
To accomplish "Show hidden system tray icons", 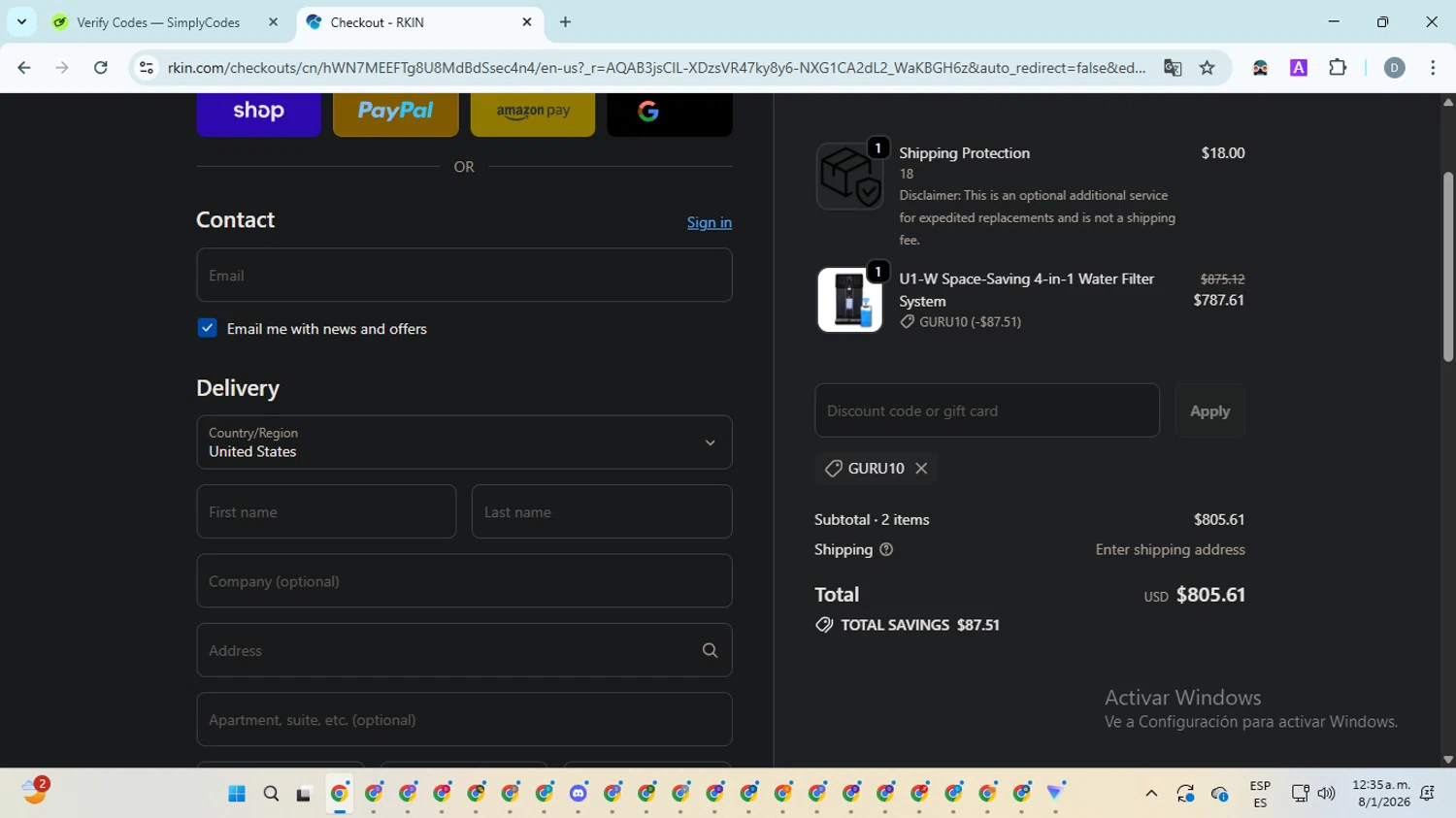I will point(1151,794).
